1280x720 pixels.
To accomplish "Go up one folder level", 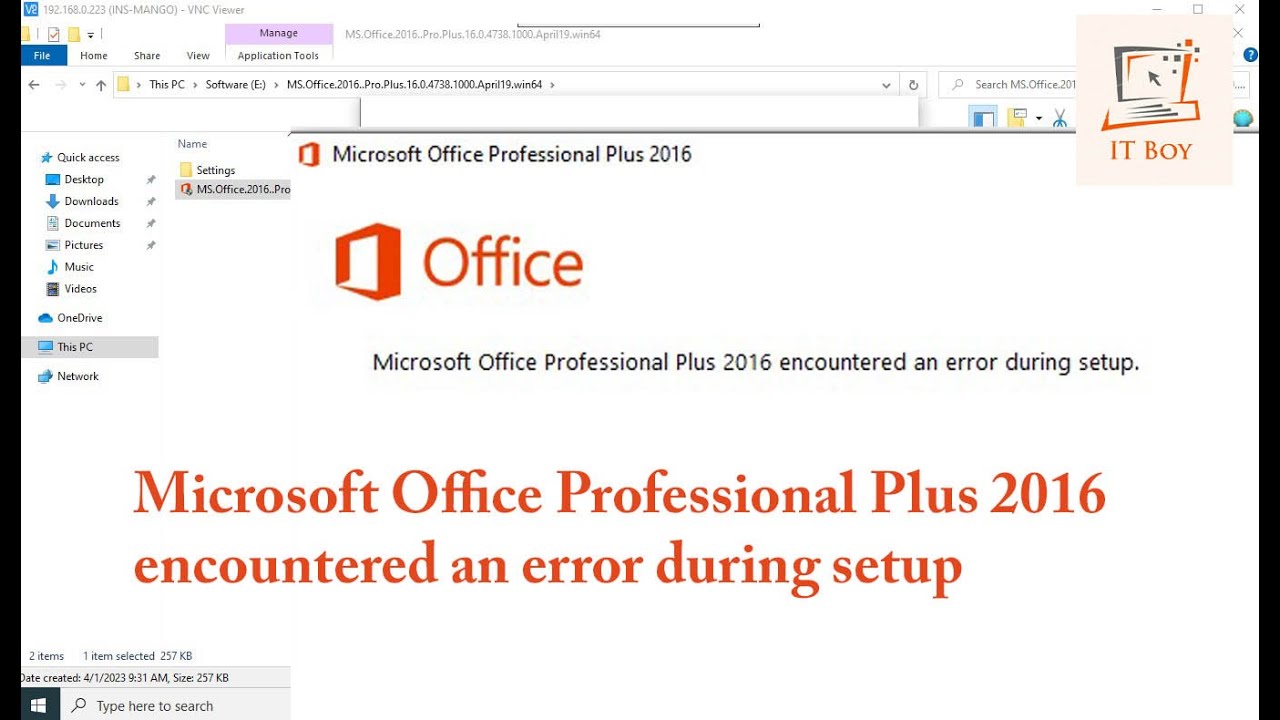I will pos(101,85).
